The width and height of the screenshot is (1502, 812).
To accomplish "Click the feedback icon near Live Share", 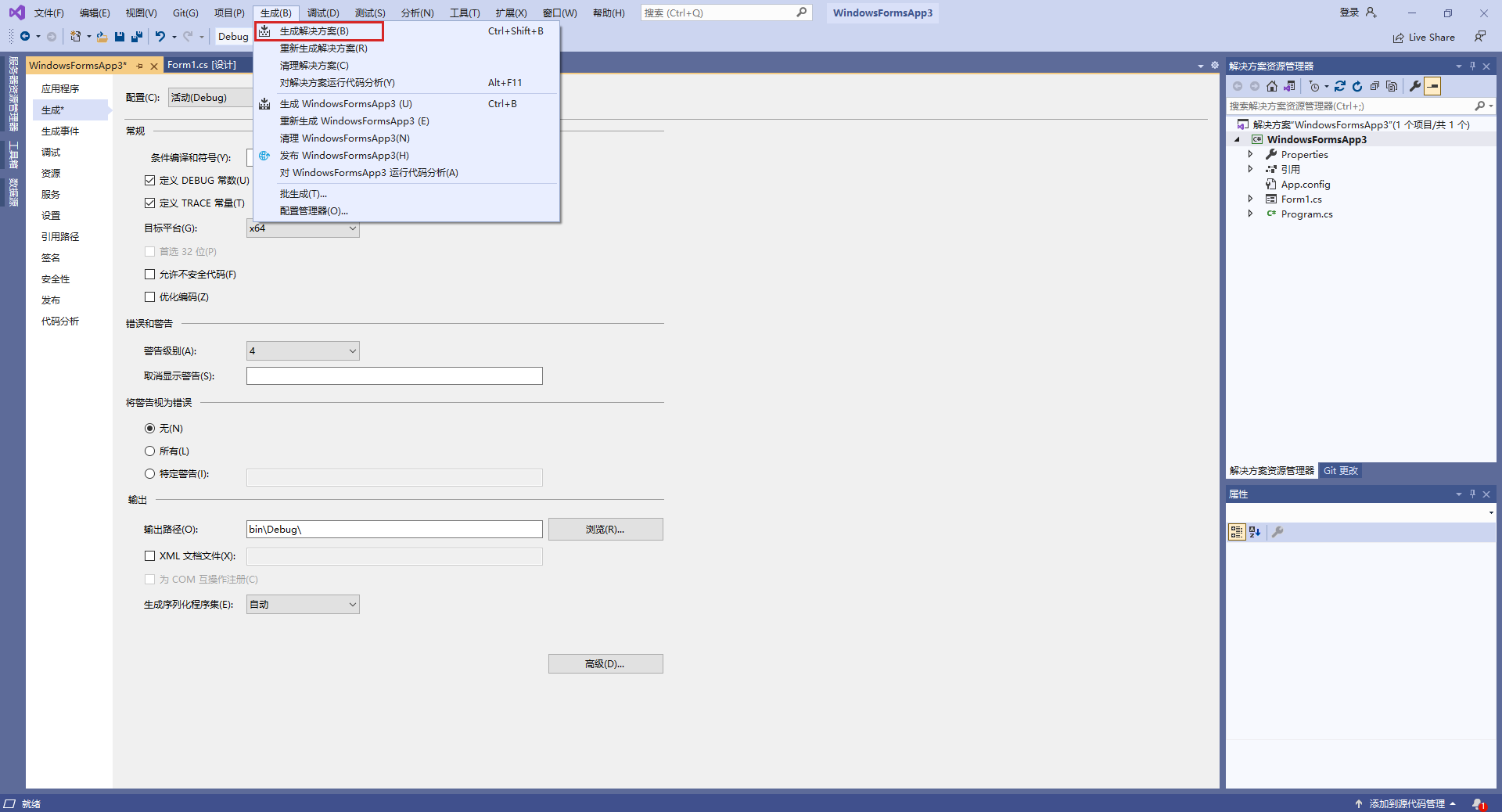I will coord(1480,36).
